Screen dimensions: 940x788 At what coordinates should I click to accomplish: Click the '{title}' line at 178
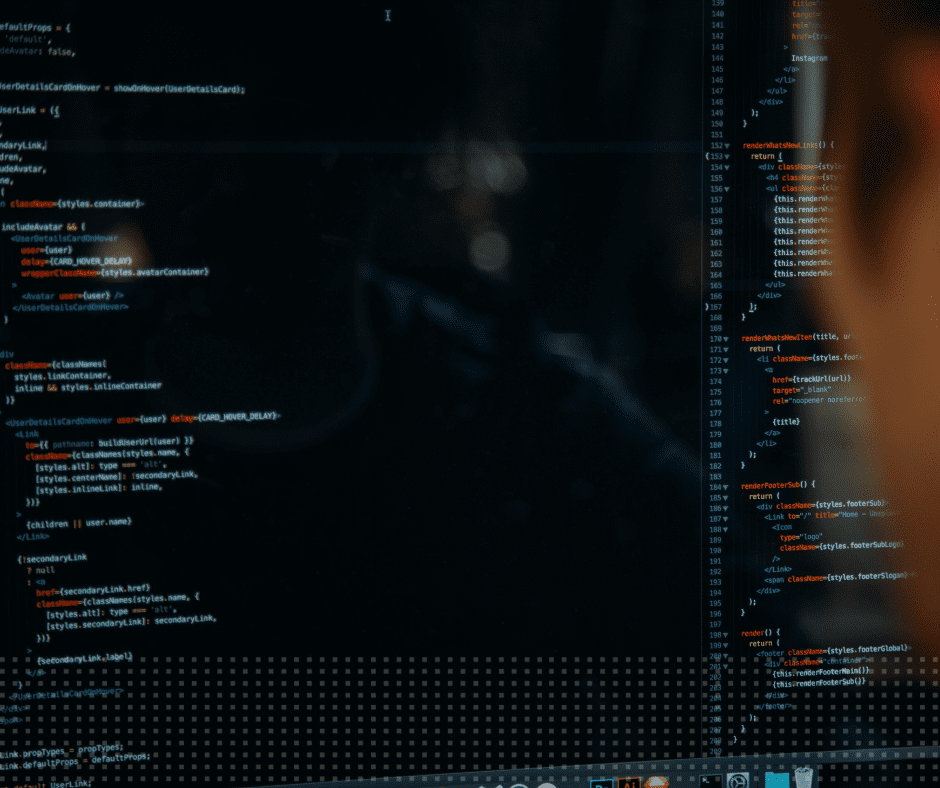[x=786, y=422]
